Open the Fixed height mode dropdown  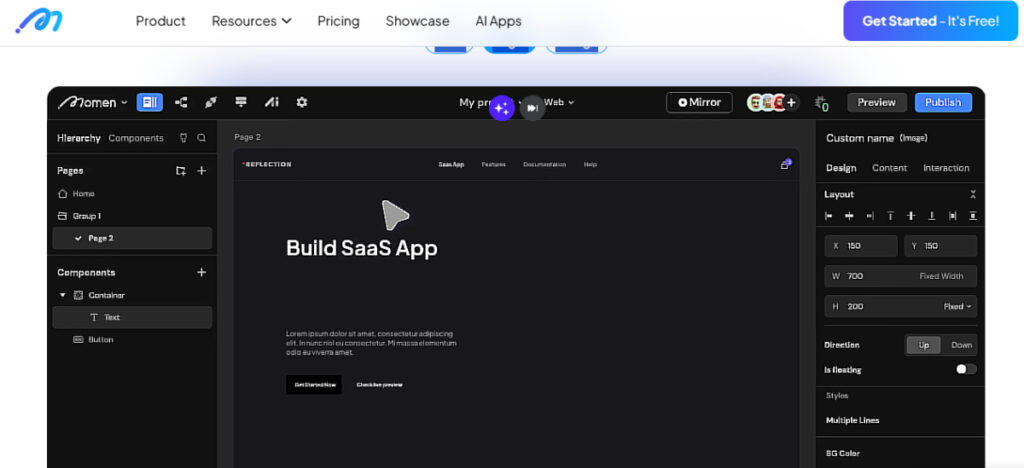coord(958,306)
